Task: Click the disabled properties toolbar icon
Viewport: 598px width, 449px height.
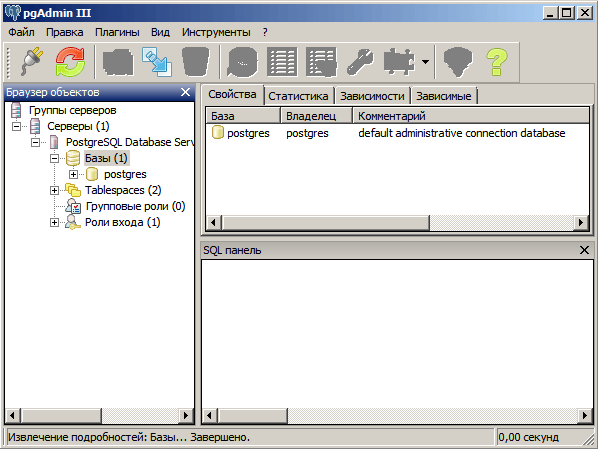Action: tap(118, 61)
